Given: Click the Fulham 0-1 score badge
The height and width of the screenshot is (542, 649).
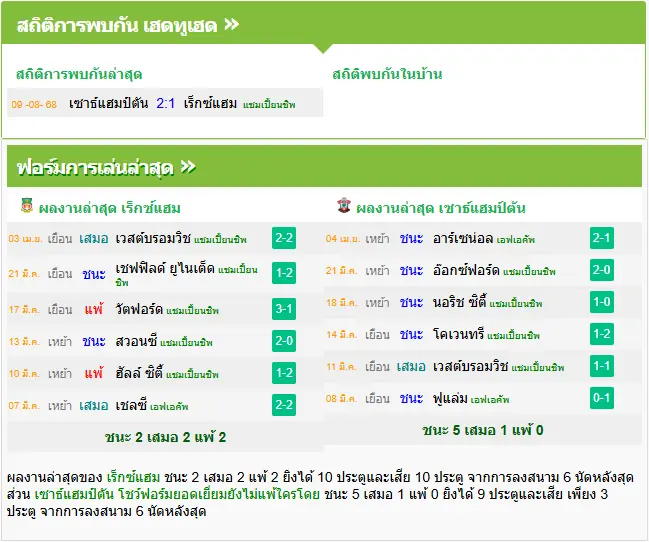Looking at the screenshot, I should [602, 398].
